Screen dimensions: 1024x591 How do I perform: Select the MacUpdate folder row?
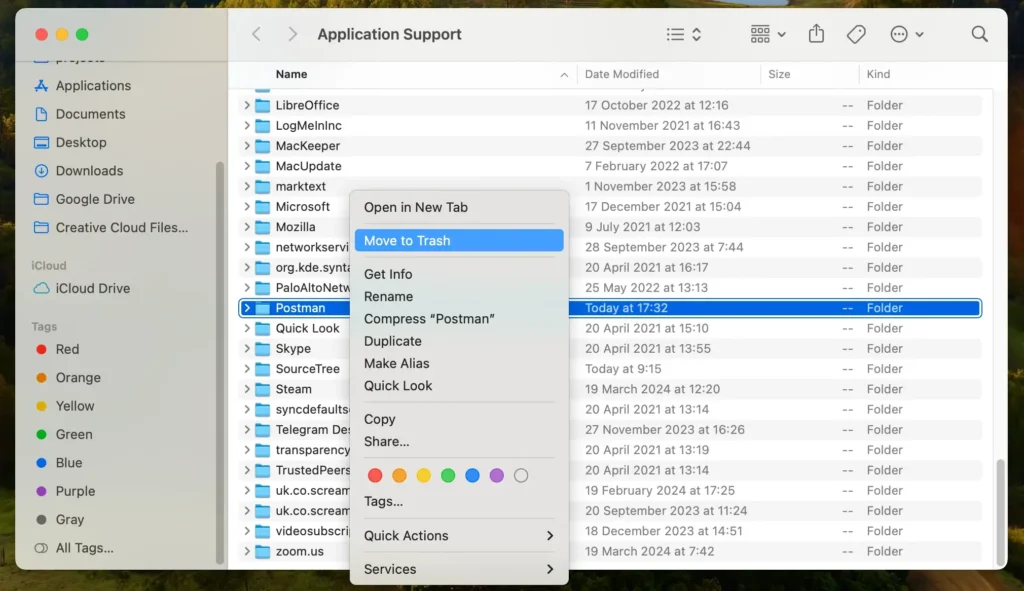coord(610,166)
